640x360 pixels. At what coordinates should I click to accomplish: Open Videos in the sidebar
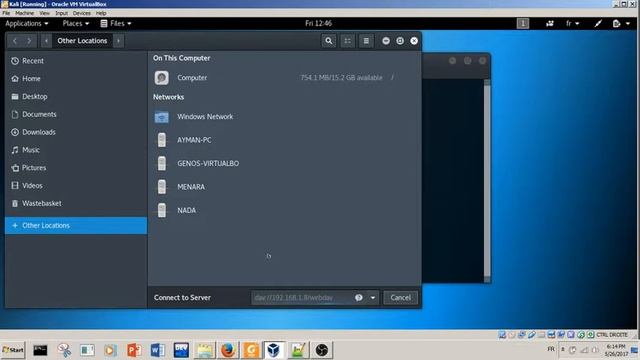(76, 186)
